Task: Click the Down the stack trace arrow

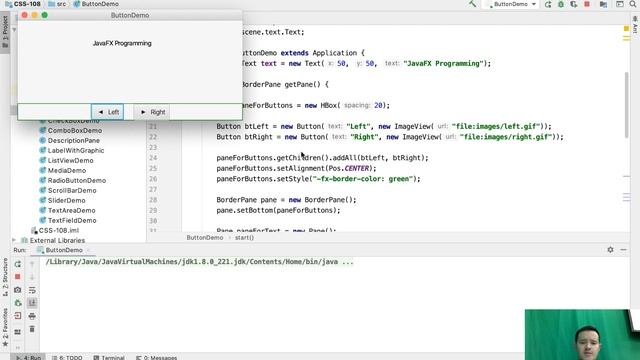Action: coord(32,277)
